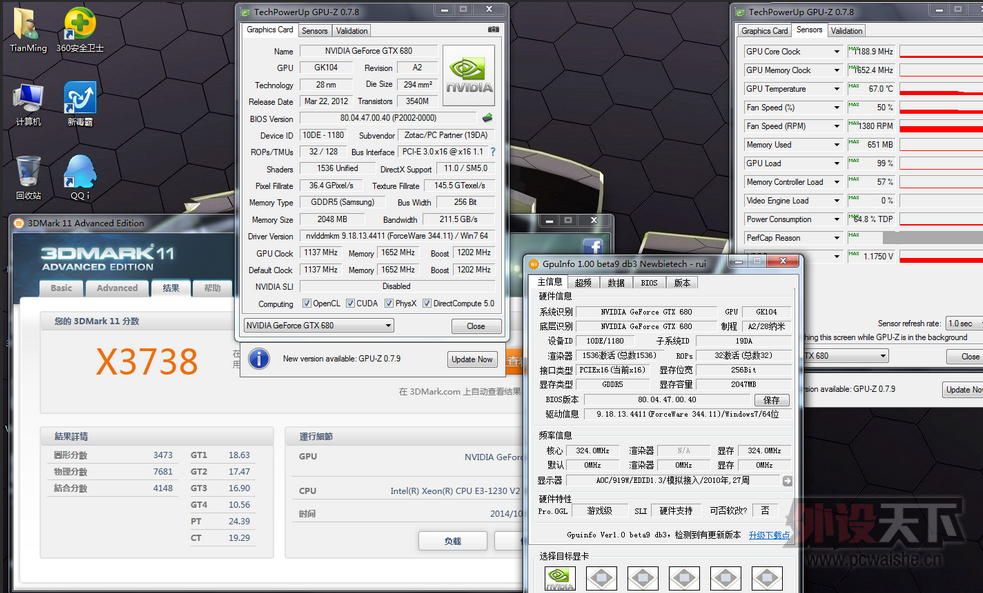The width and height of the screenshot is (983, 593).
Task: Click 3DMark 11 title bar icon
Action: click(x=19, y=223)
